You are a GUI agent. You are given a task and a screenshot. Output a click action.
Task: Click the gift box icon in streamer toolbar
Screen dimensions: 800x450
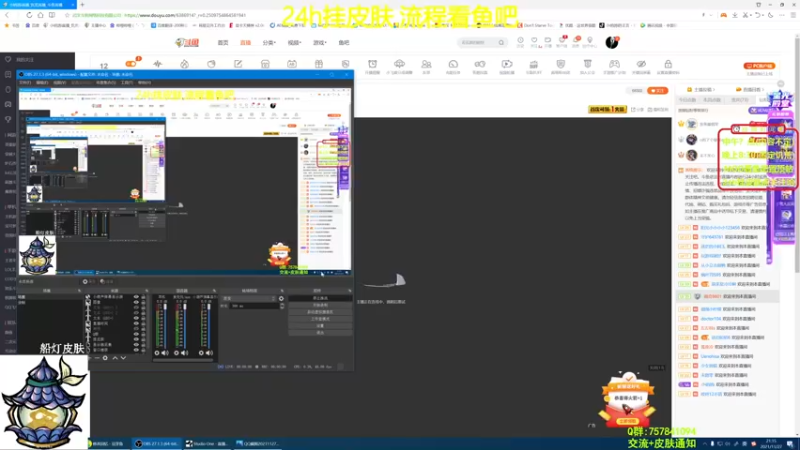[x=318, y=64]
